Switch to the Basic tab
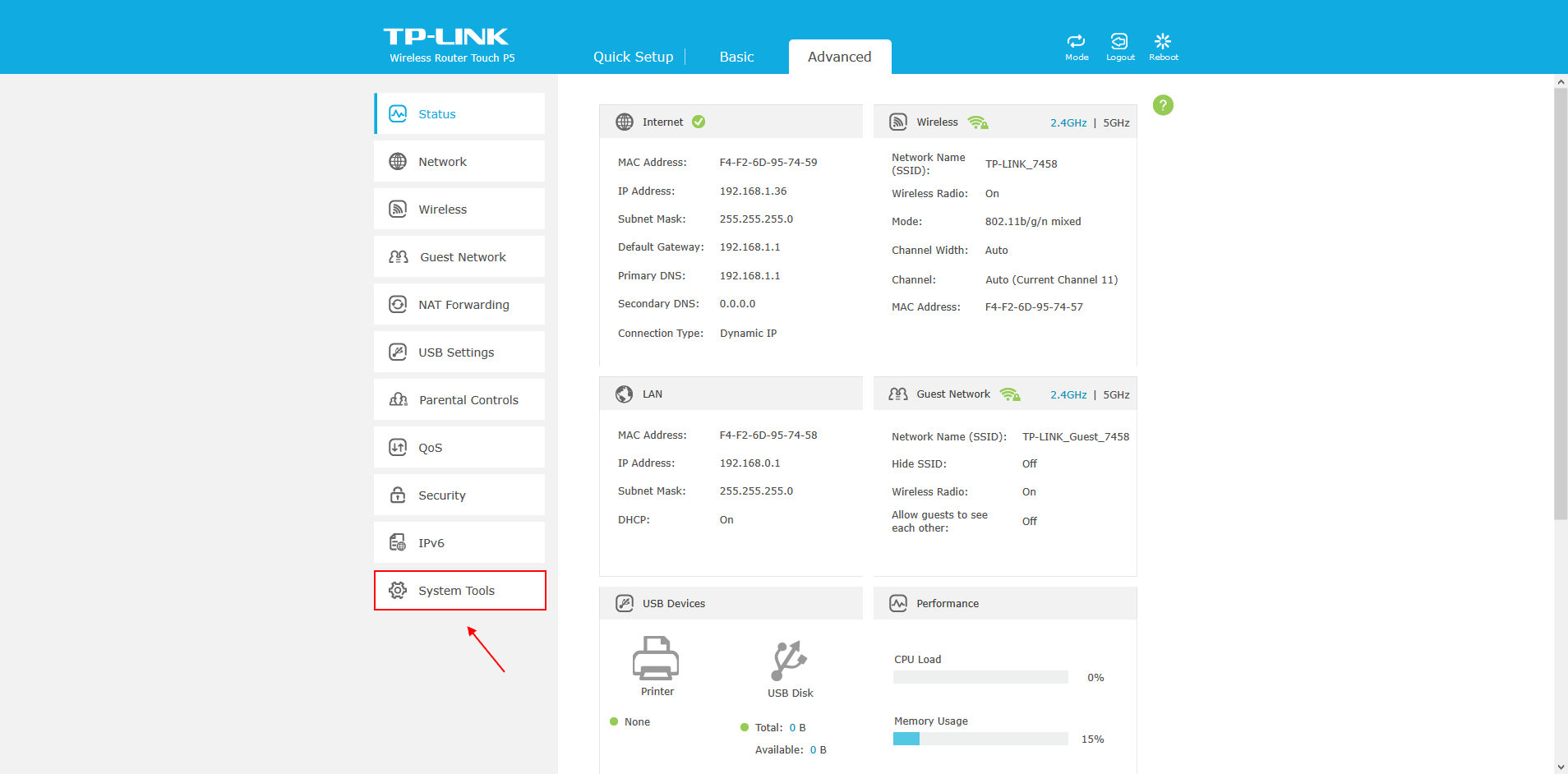 (x=736, y=57)
